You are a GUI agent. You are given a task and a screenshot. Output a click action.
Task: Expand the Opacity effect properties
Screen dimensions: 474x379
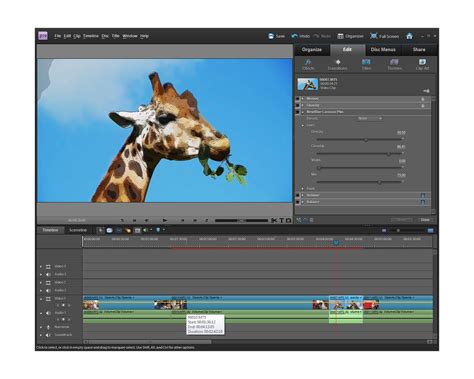(303, 106)
